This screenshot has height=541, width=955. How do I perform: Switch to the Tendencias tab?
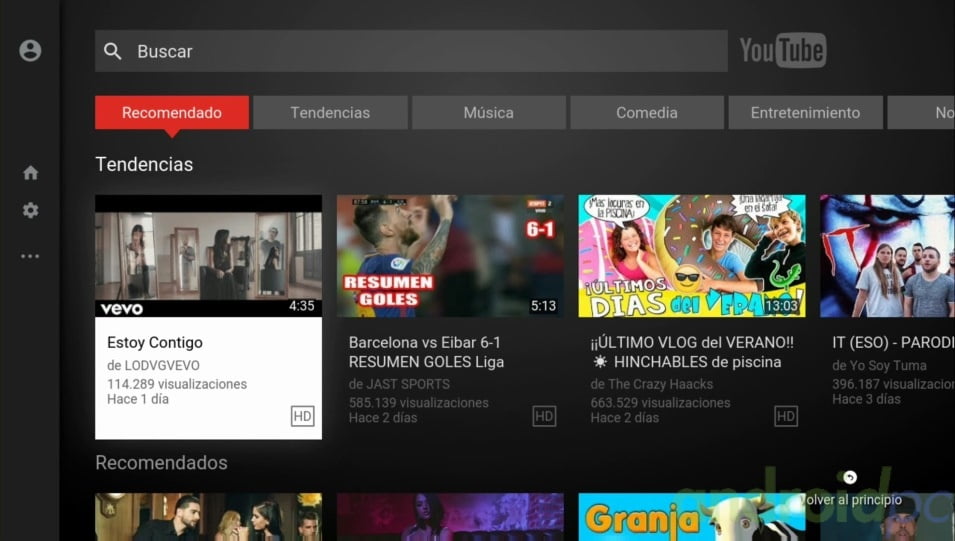pos(330,113)
